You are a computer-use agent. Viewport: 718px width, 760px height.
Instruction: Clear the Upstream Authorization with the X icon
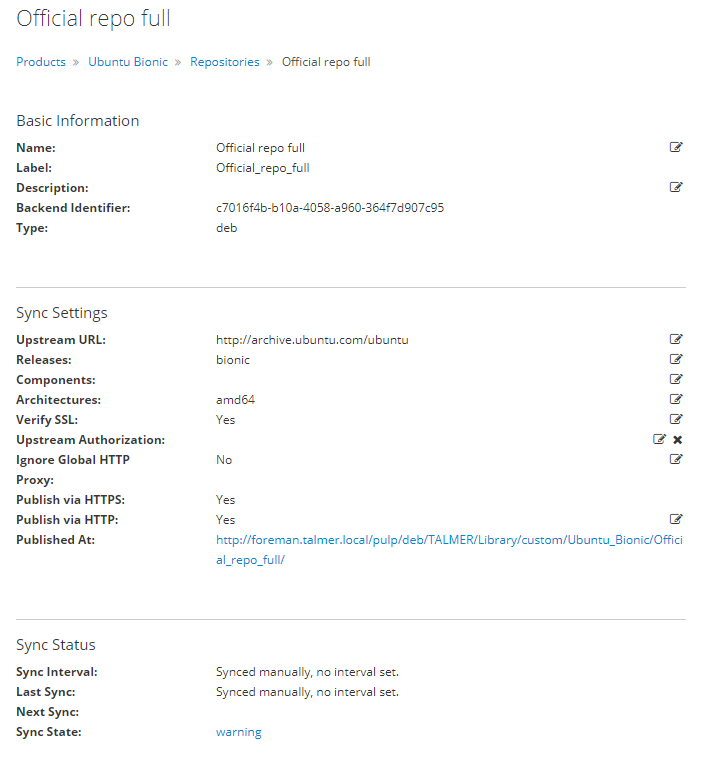pyautogui.click(x=677, y=440)
